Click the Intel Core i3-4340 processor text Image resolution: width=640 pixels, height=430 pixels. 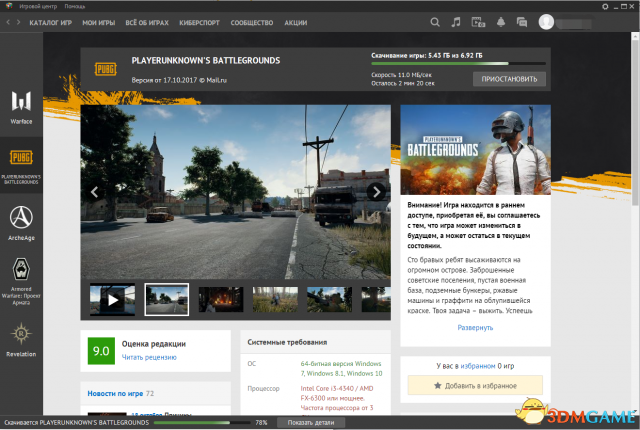[337, 398]
